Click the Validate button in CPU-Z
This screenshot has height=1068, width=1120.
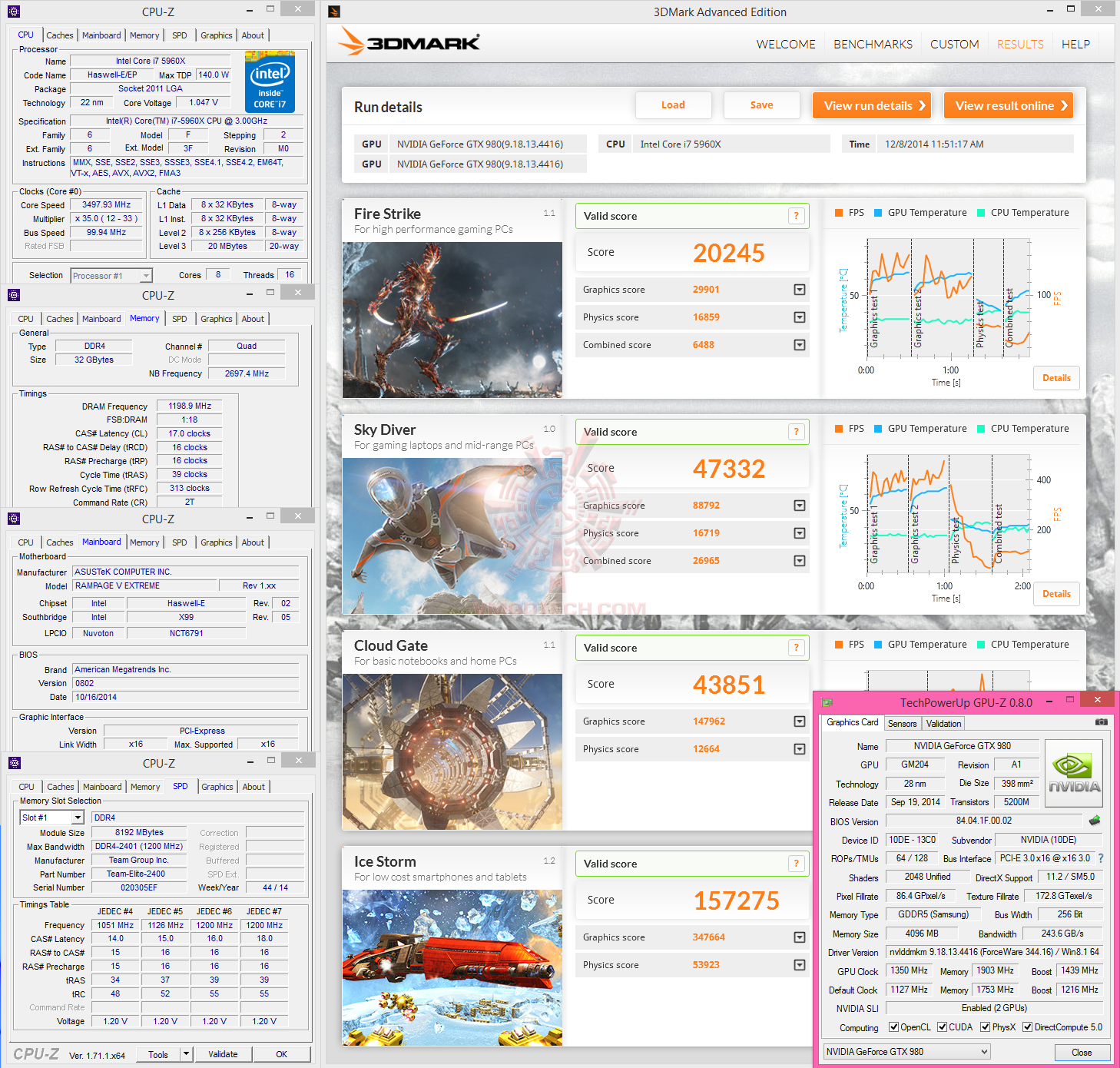[x=223, y=1054]
